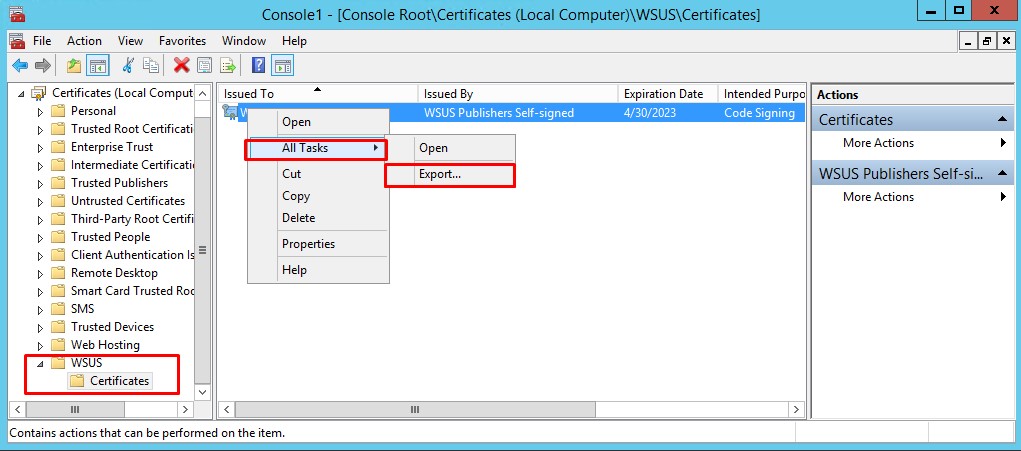
Task: Toggle Show/Hide Console Tree toolbar icon
Action: point(98,65)
